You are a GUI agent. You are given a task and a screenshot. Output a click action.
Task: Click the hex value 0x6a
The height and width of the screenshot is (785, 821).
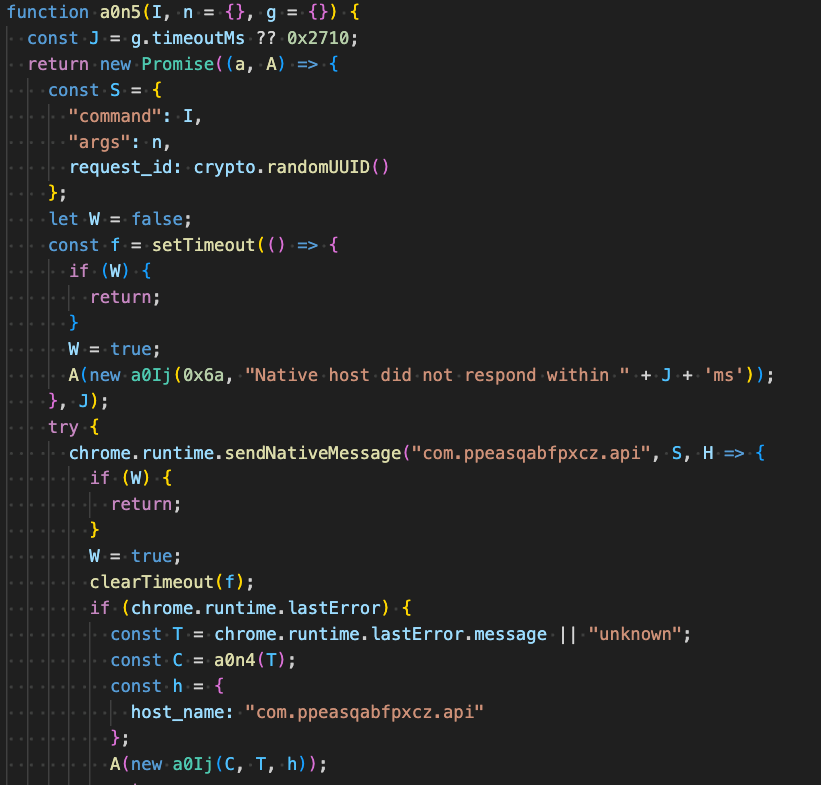point(204,375)
